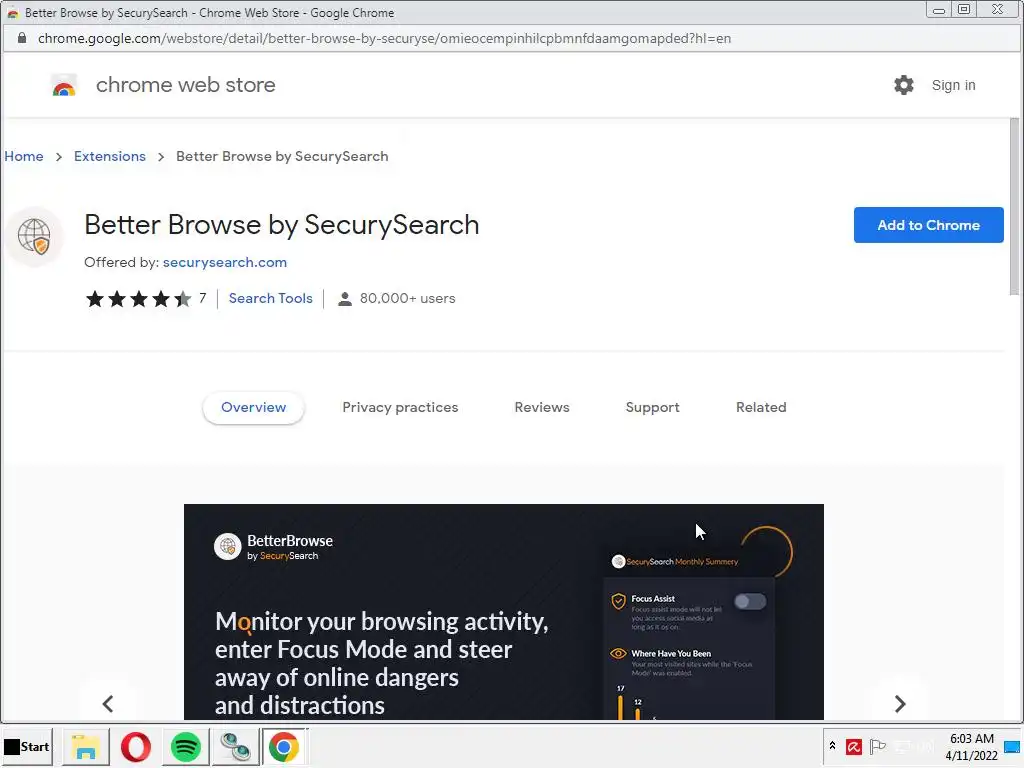
Task: Open the Chrome Web Store settings gear
Action: pos(903,85)
